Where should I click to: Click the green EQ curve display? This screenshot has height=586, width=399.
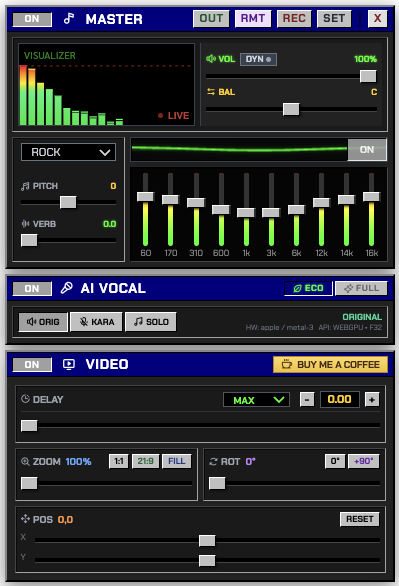[239, 149]
